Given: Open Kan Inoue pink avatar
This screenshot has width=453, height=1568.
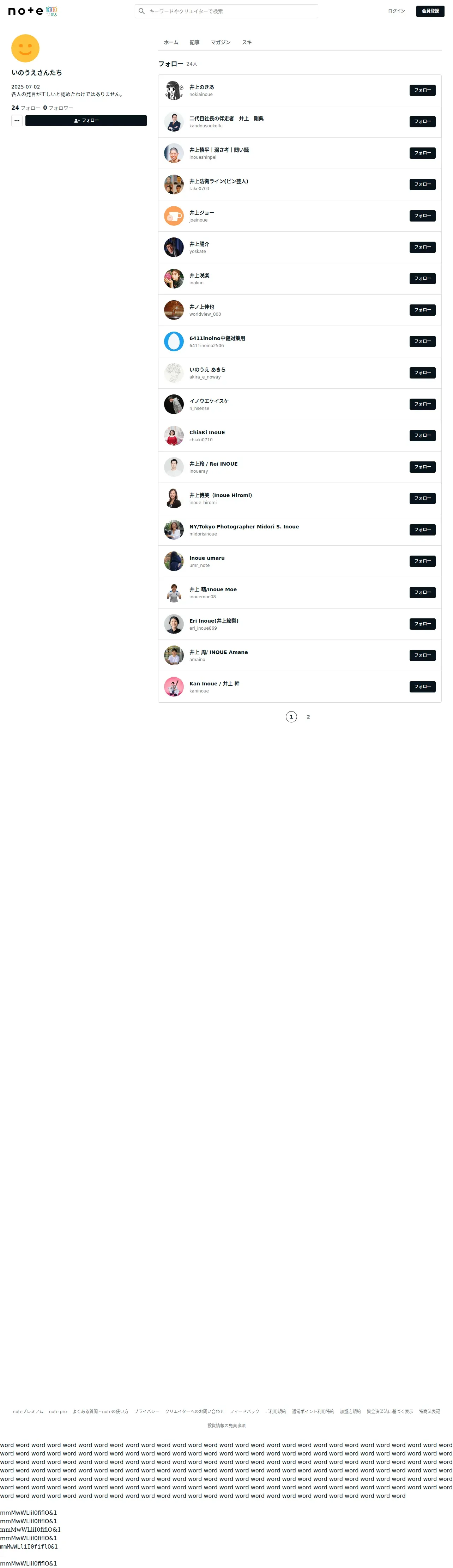Looking at the screenshot, I should click(174, 686).
